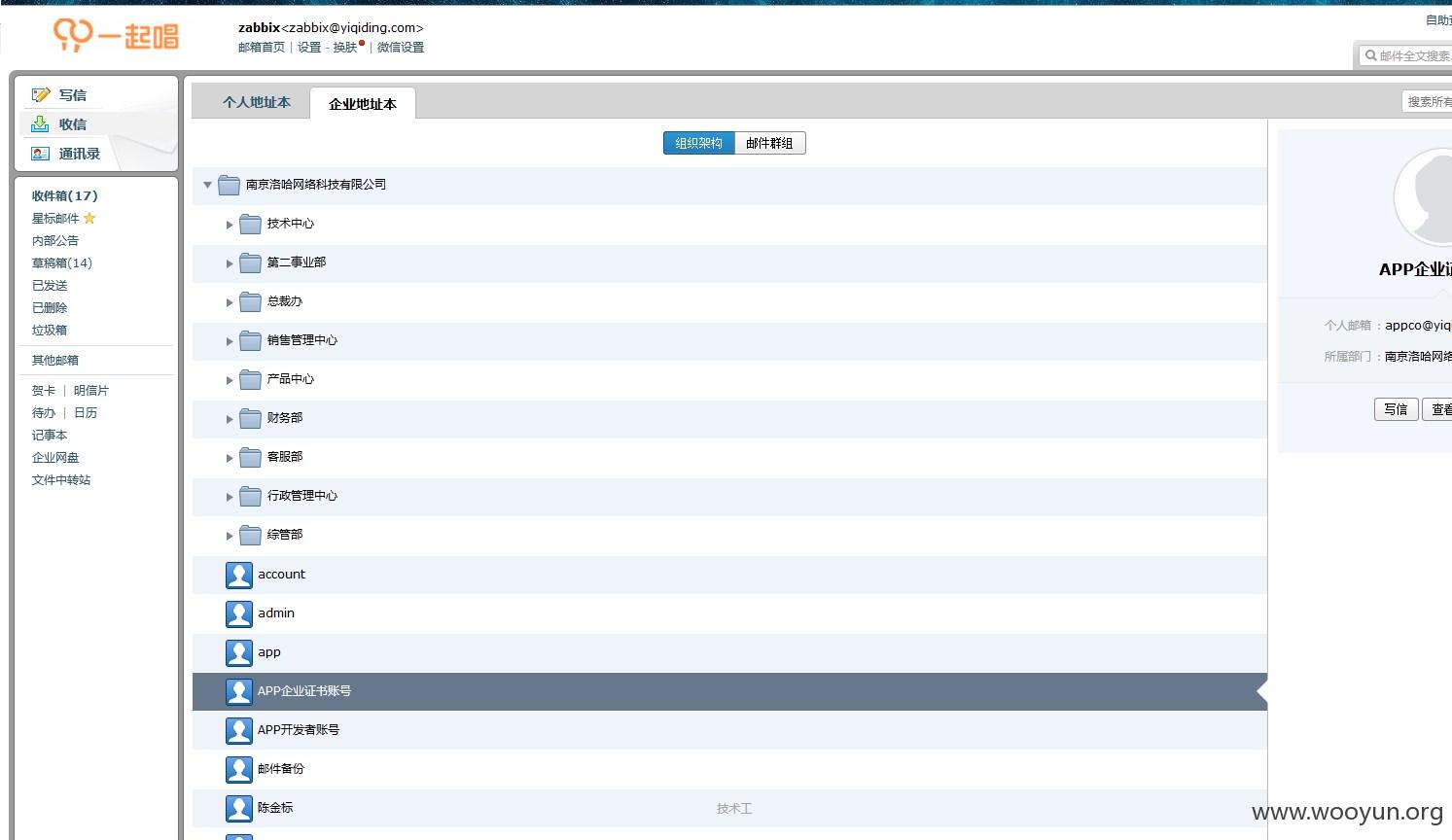Click the 微信设置 link
1452x840 pixels.
401,47
